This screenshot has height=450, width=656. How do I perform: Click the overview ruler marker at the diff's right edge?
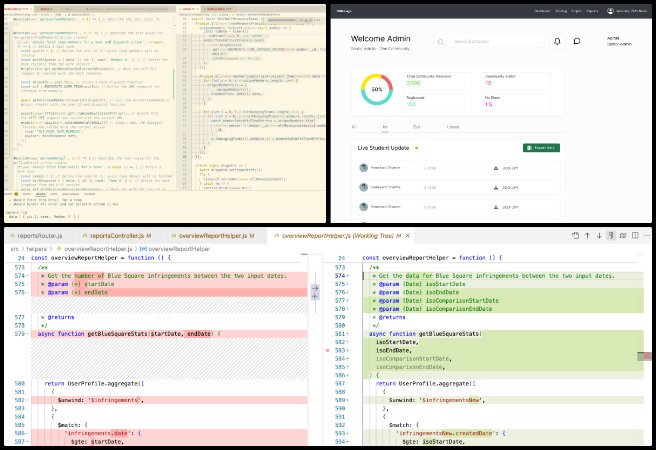click(644, 356)
